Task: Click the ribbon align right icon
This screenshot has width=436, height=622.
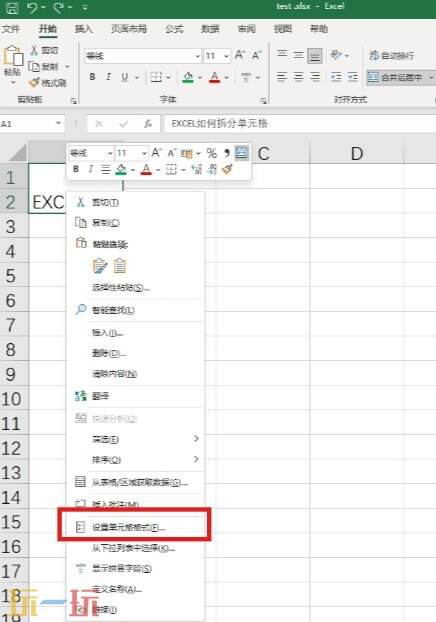Action: [x=315, y=77]
